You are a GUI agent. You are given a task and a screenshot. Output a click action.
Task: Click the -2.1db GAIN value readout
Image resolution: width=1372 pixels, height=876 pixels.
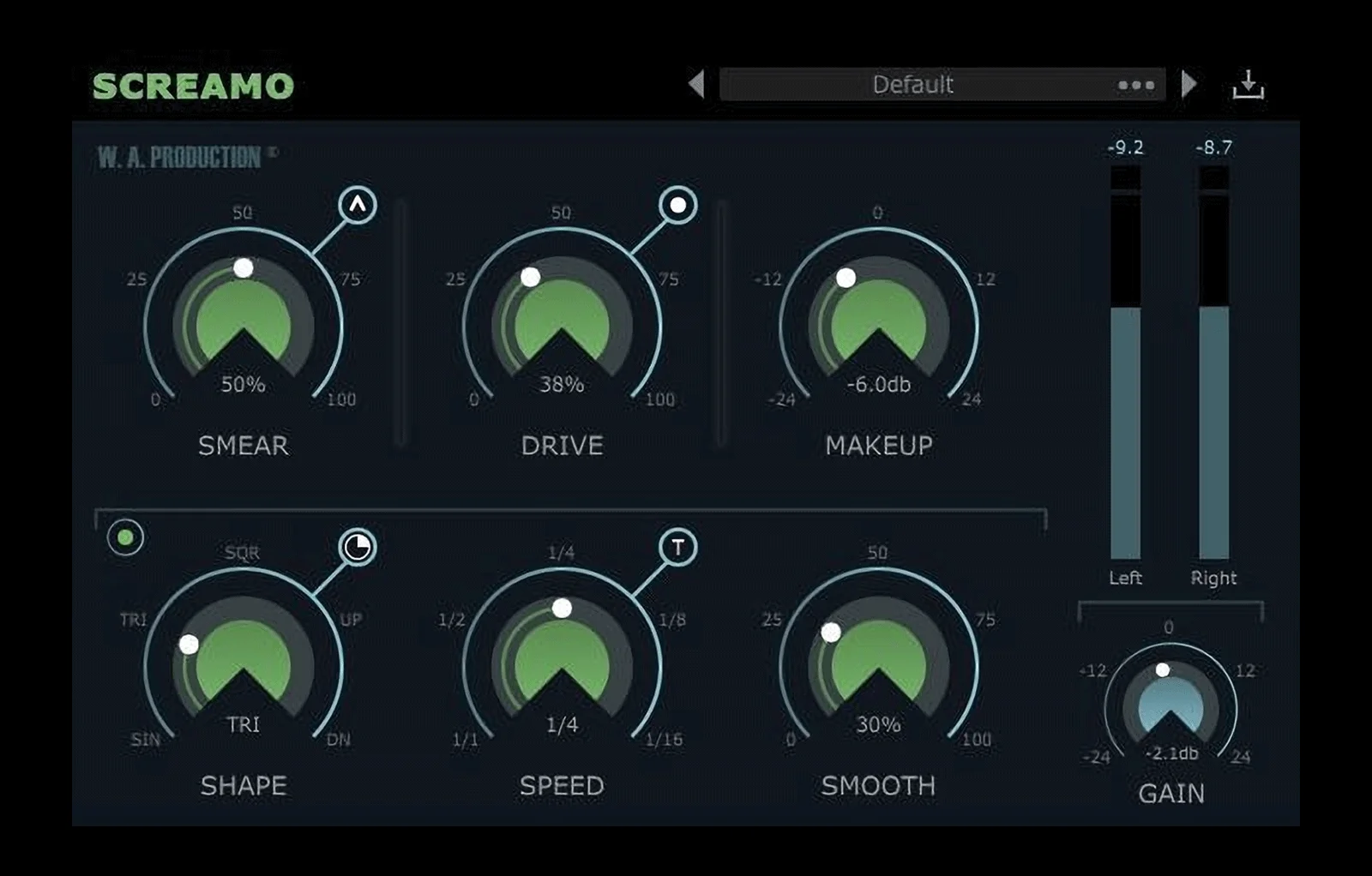click(1172, 753)
